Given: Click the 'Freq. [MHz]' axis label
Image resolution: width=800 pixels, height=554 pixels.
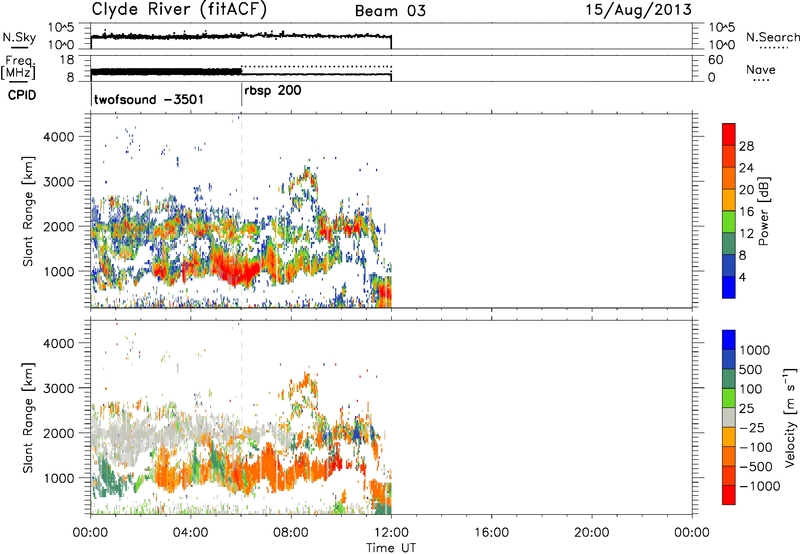Looking at the screenshot, I should coord(18,67).
